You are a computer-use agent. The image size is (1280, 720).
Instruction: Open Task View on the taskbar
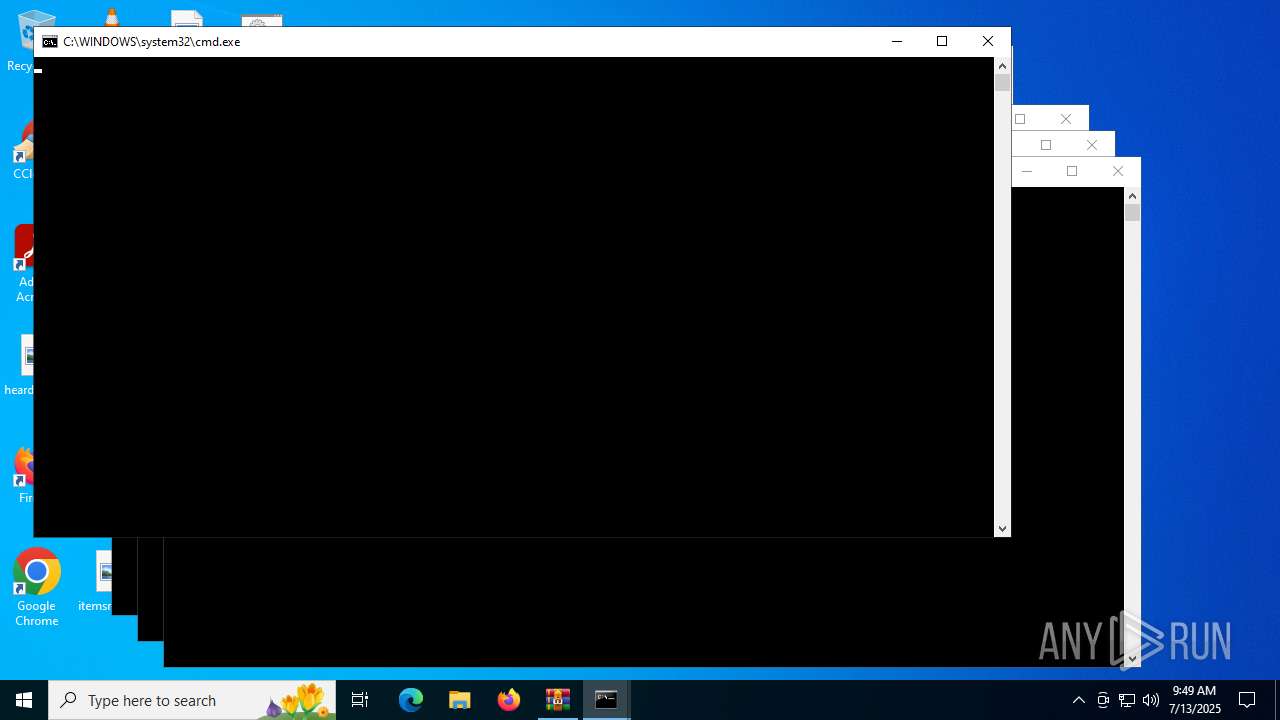tap(360, 700)
